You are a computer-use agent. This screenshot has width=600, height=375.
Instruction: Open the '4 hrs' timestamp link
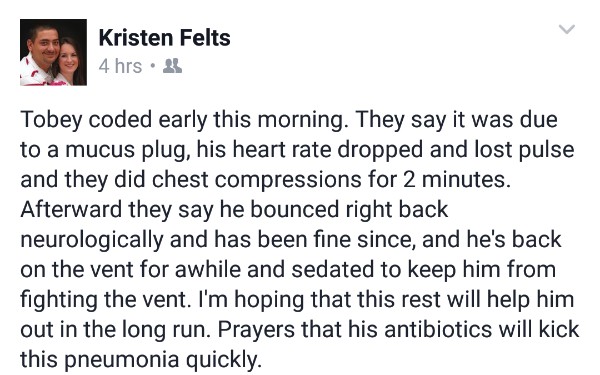(x=120, y=66)
